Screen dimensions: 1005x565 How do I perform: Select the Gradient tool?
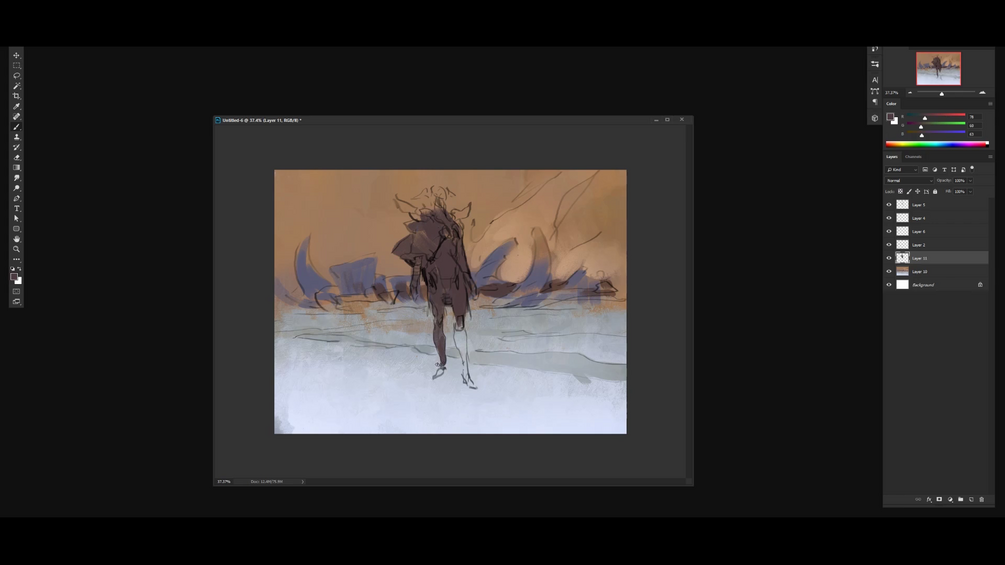[17, 168]
